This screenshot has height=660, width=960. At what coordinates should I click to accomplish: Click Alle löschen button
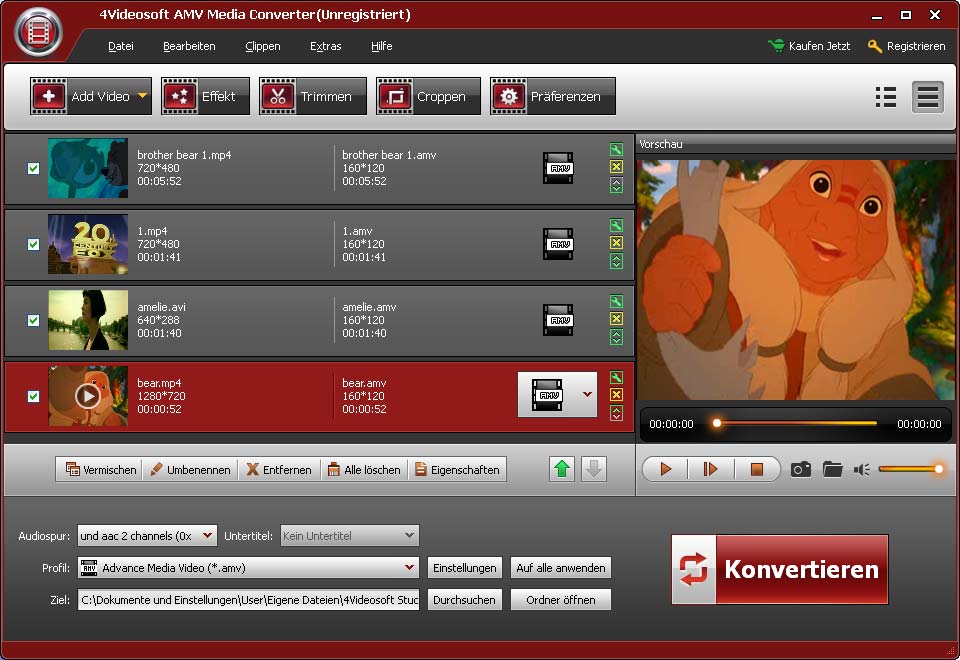[x=364, y=470]
